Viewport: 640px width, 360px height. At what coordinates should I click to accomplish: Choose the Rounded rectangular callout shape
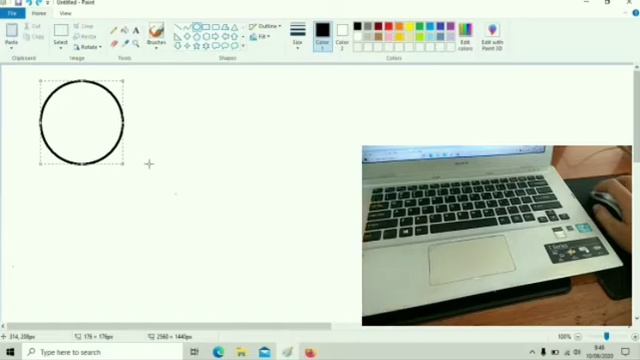point(216,46)
